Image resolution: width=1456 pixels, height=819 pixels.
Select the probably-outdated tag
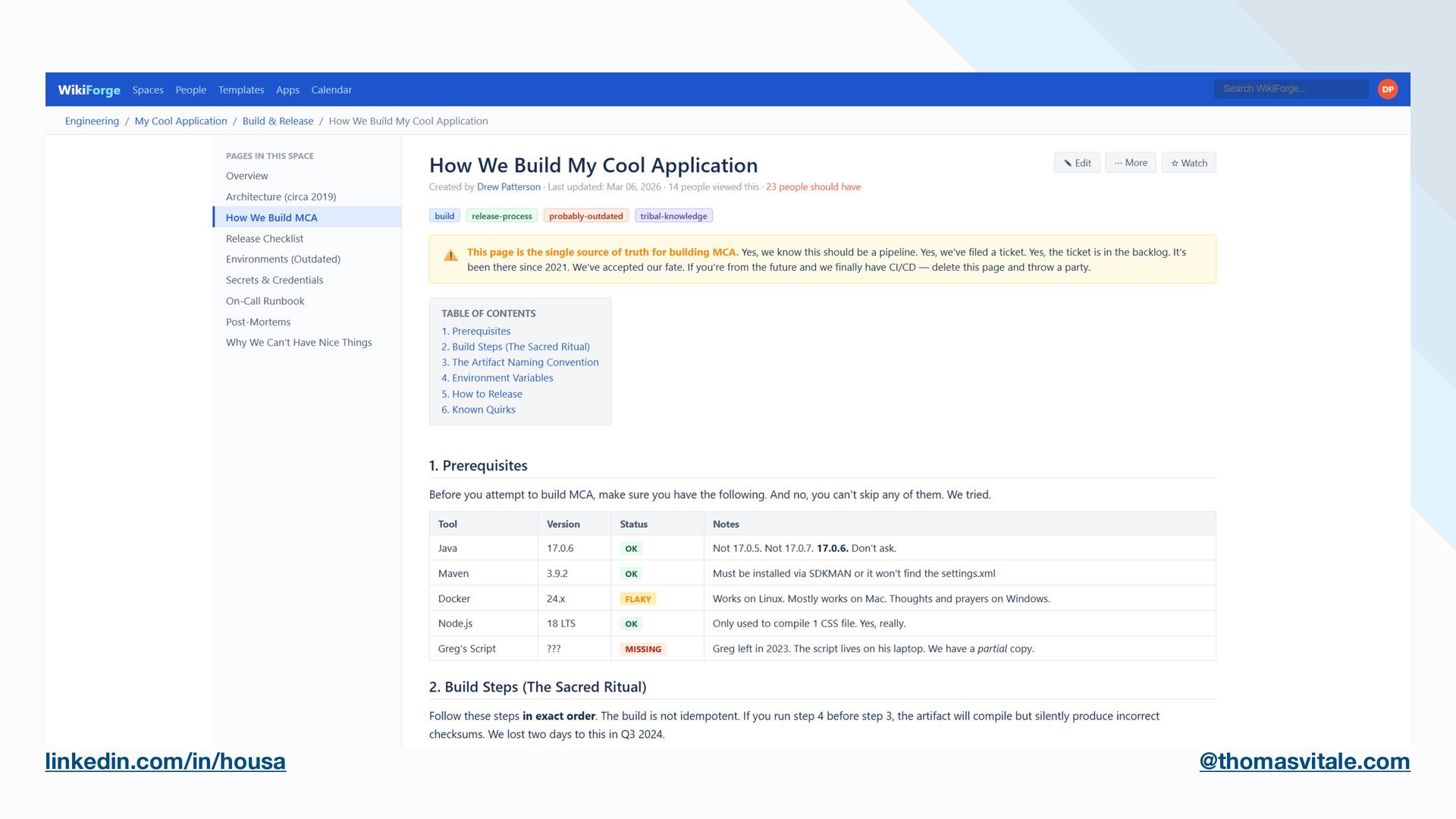coord(585,216)
